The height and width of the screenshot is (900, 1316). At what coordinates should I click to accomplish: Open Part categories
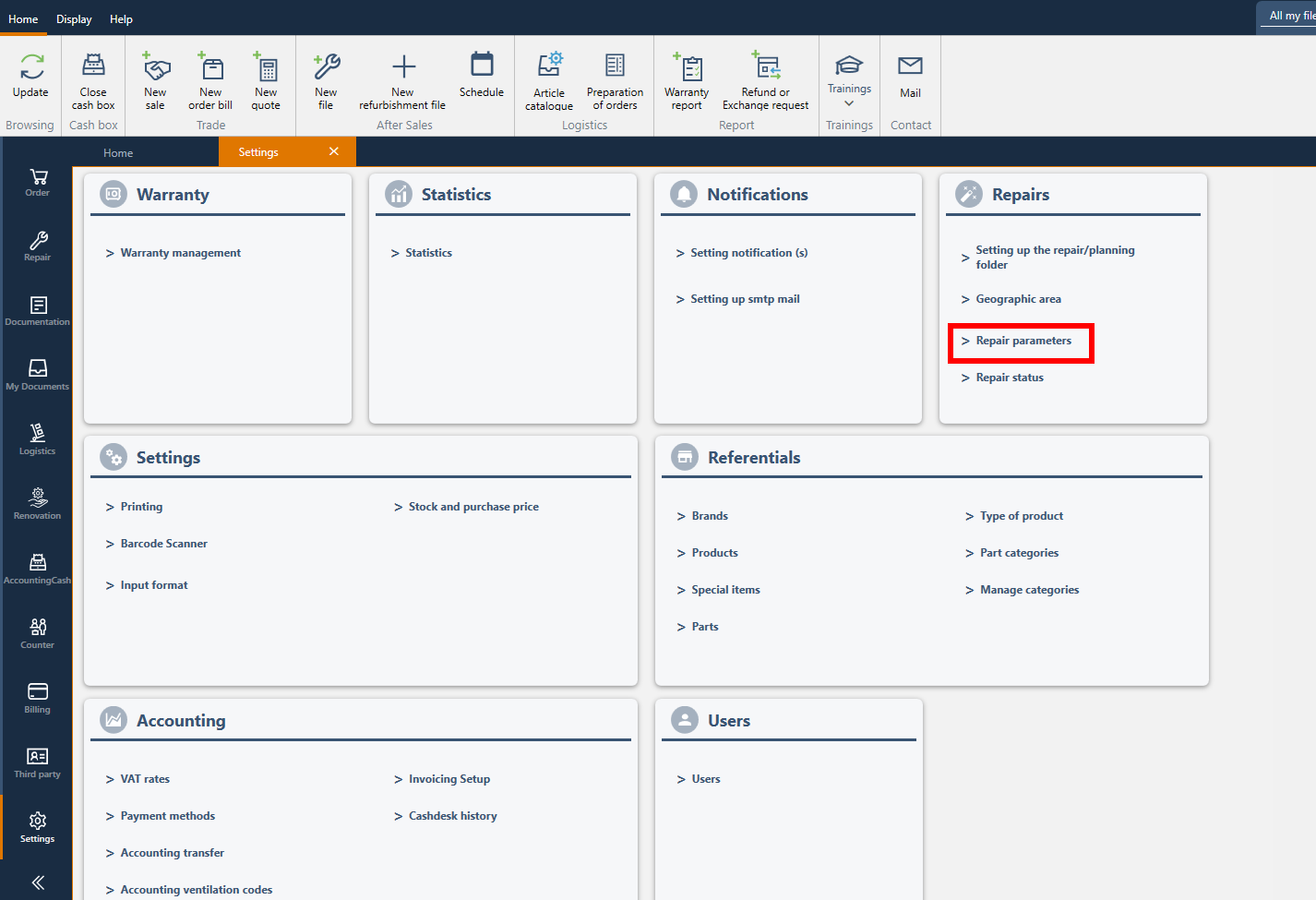click(1019, 553)
